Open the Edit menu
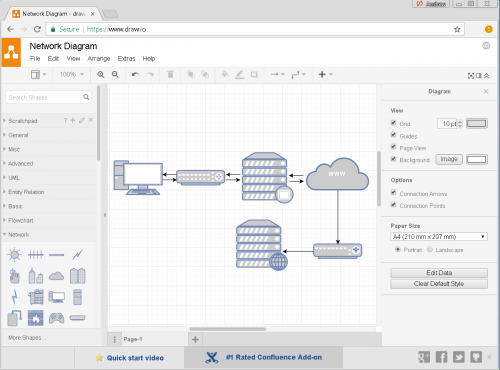The width and height of the screenshot is (500, 370). point(53,59)
